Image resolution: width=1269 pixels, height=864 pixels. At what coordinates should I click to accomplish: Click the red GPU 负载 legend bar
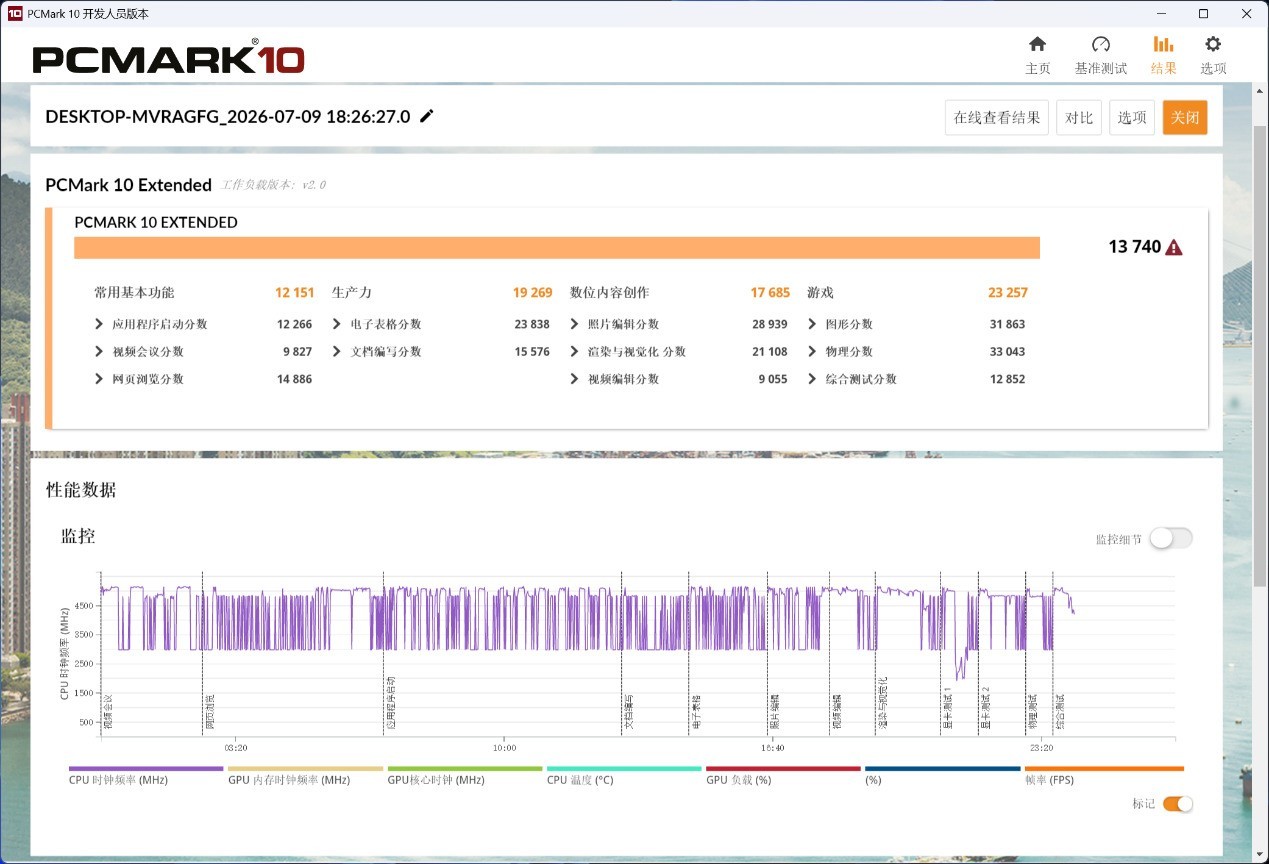[783, 768]
